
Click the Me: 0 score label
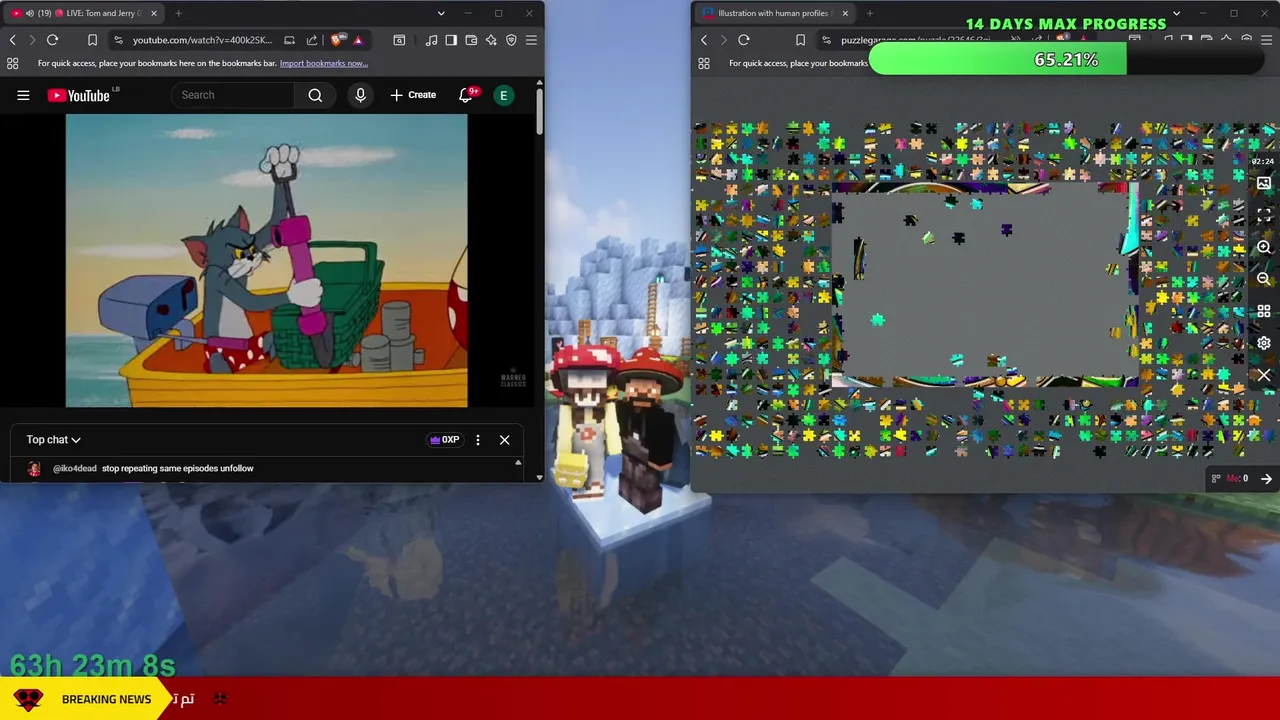click(x=1237, y=479)
